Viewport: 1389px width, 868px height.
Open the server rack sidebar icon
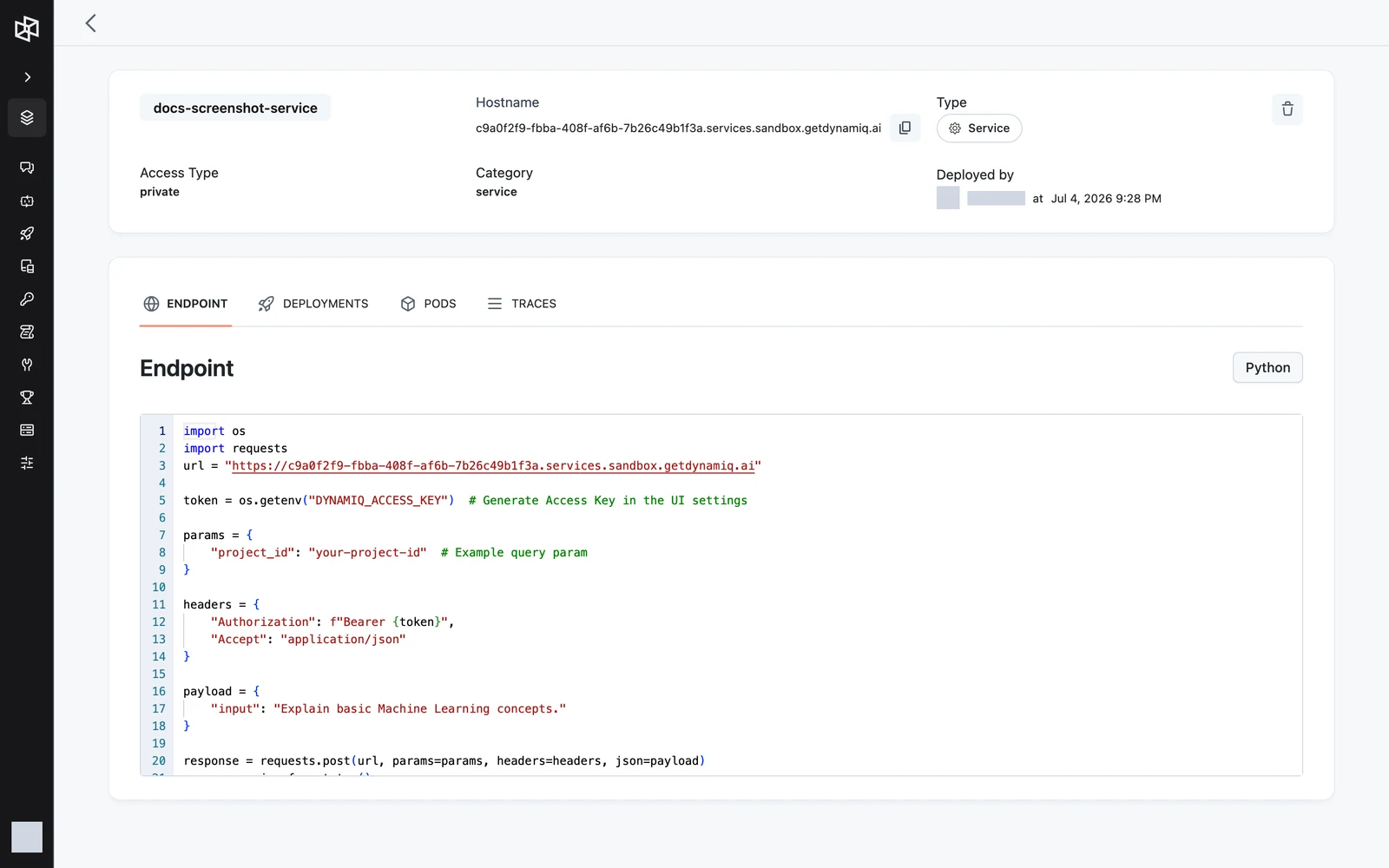tap(27, 431)
